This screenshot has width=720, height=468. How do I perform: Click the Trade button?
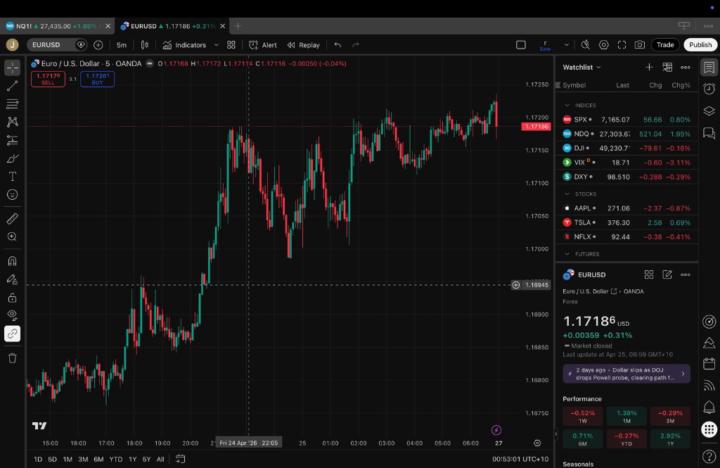[665, 45]
